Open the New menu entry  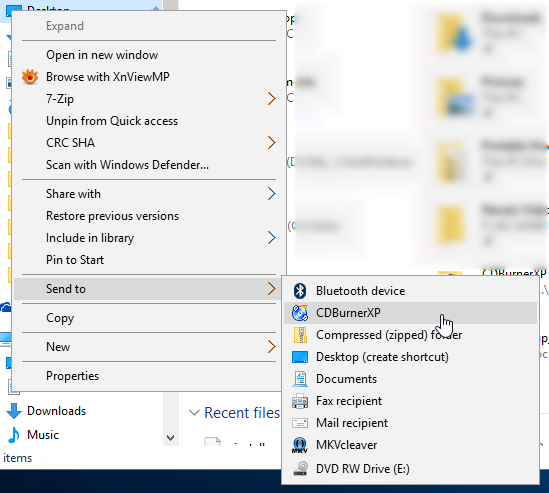coord(149,347)
